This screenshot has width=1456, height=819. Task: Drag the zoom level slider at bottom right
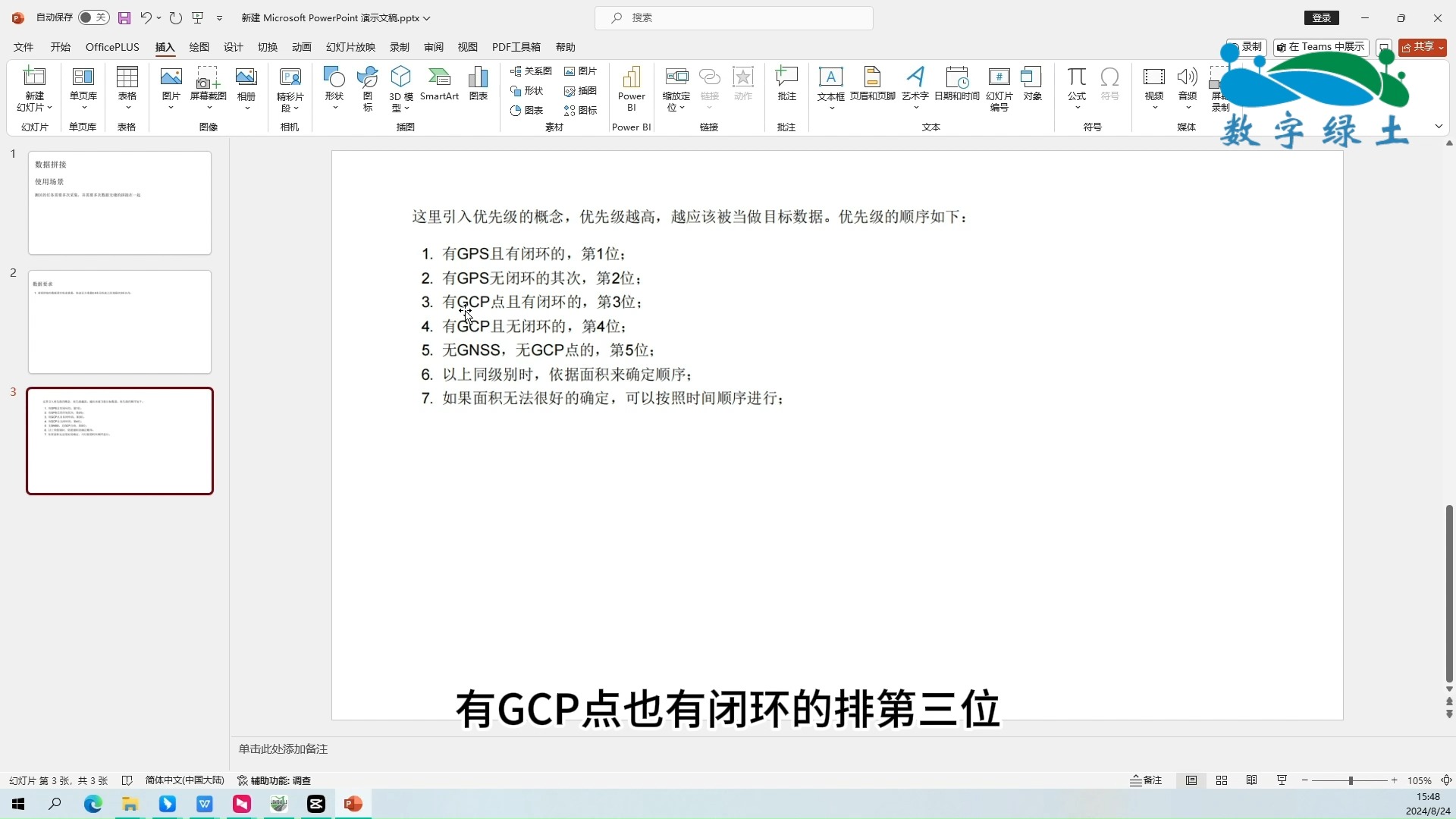1350,780
